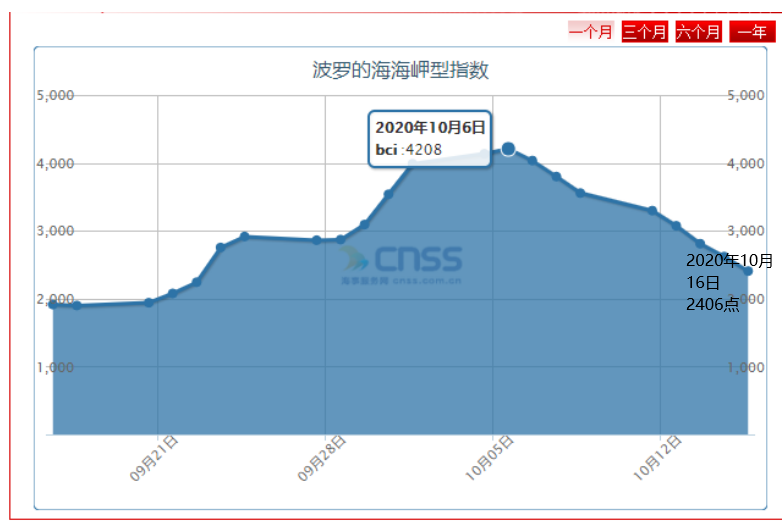Click the left axis 1,000 label

coord(56,368)
